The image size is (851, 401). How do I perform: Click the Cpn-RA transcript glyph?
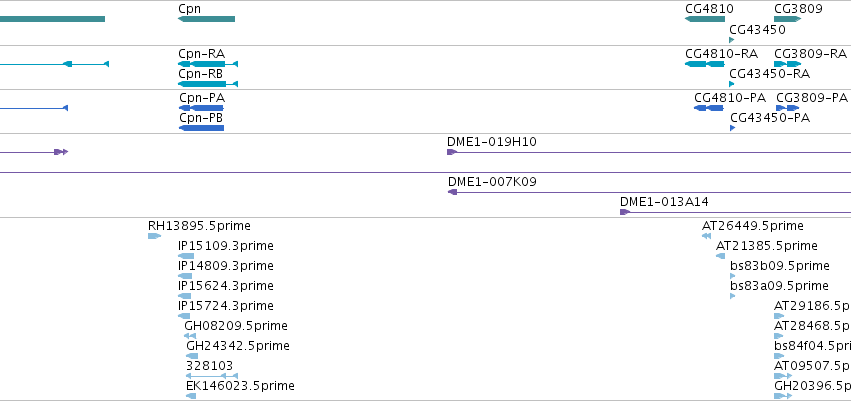pyautogui.click(x=207, y=64)
